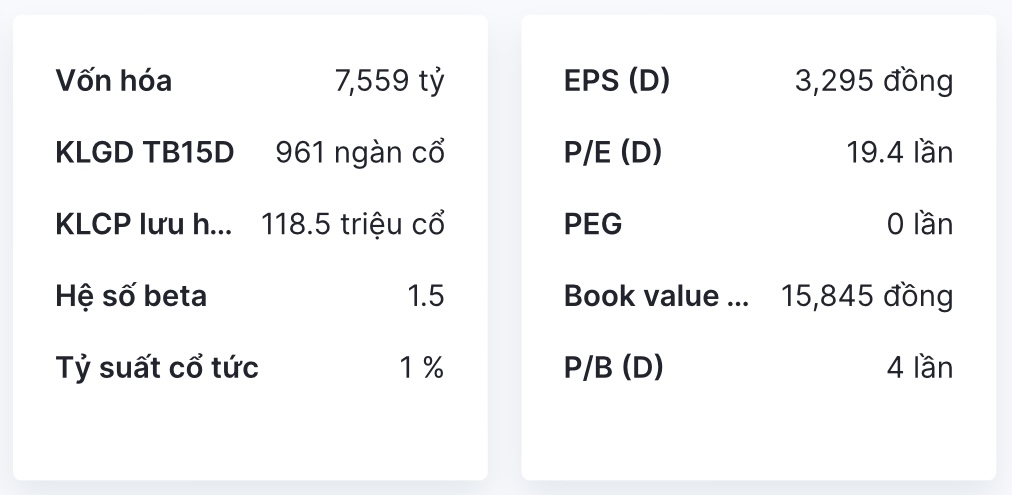
Task: Click the Tỷ suất cổ tức label
Action: click(x=157, y=368)
